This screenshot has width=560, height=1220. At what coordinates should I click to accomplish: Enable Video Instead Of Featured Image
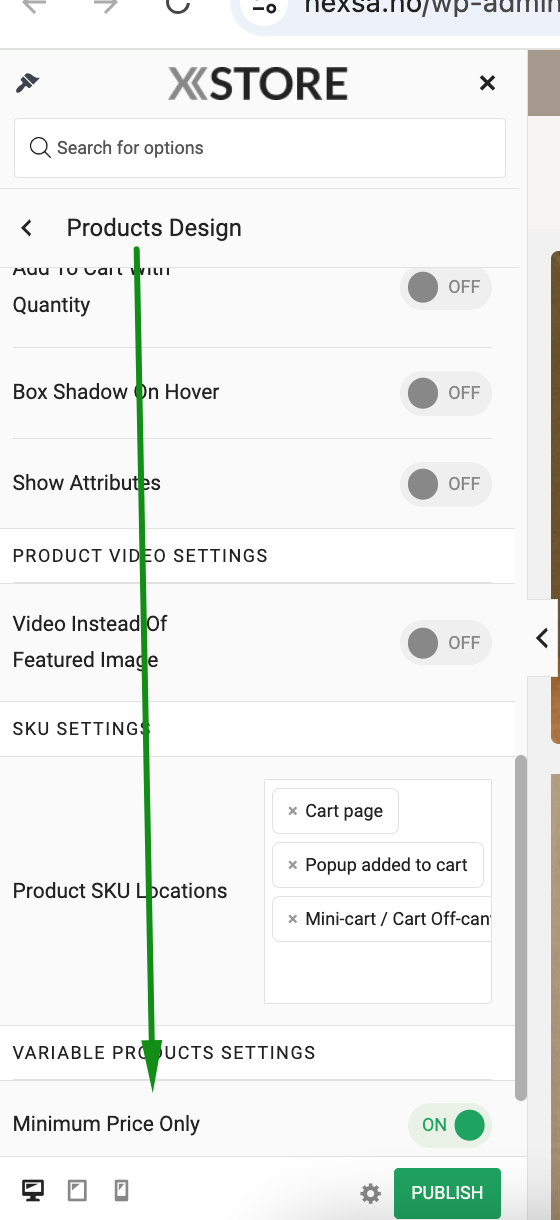click(446, 643)
